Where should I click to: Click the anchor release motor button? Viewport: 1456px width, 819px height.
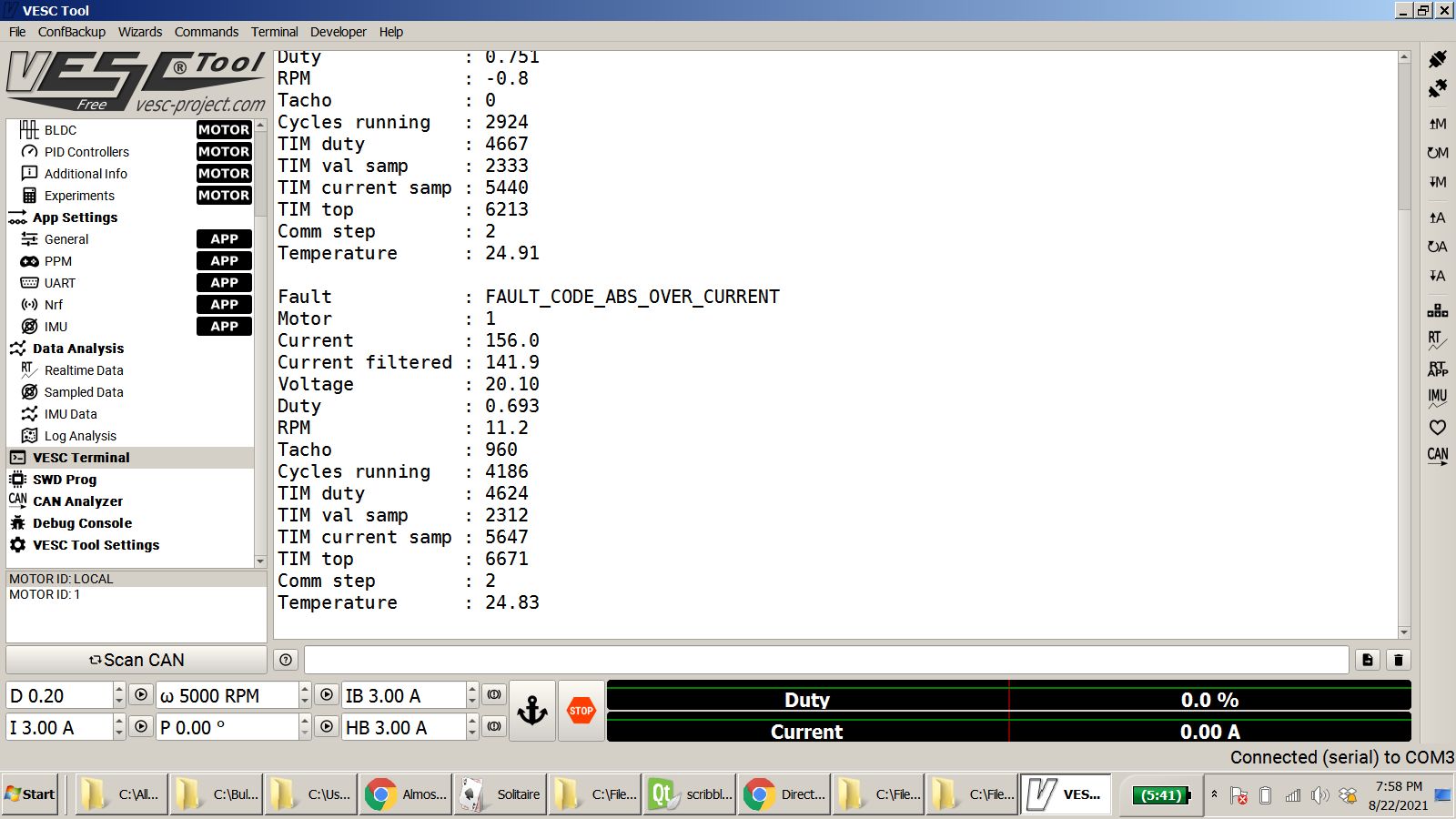pos(532,711)
